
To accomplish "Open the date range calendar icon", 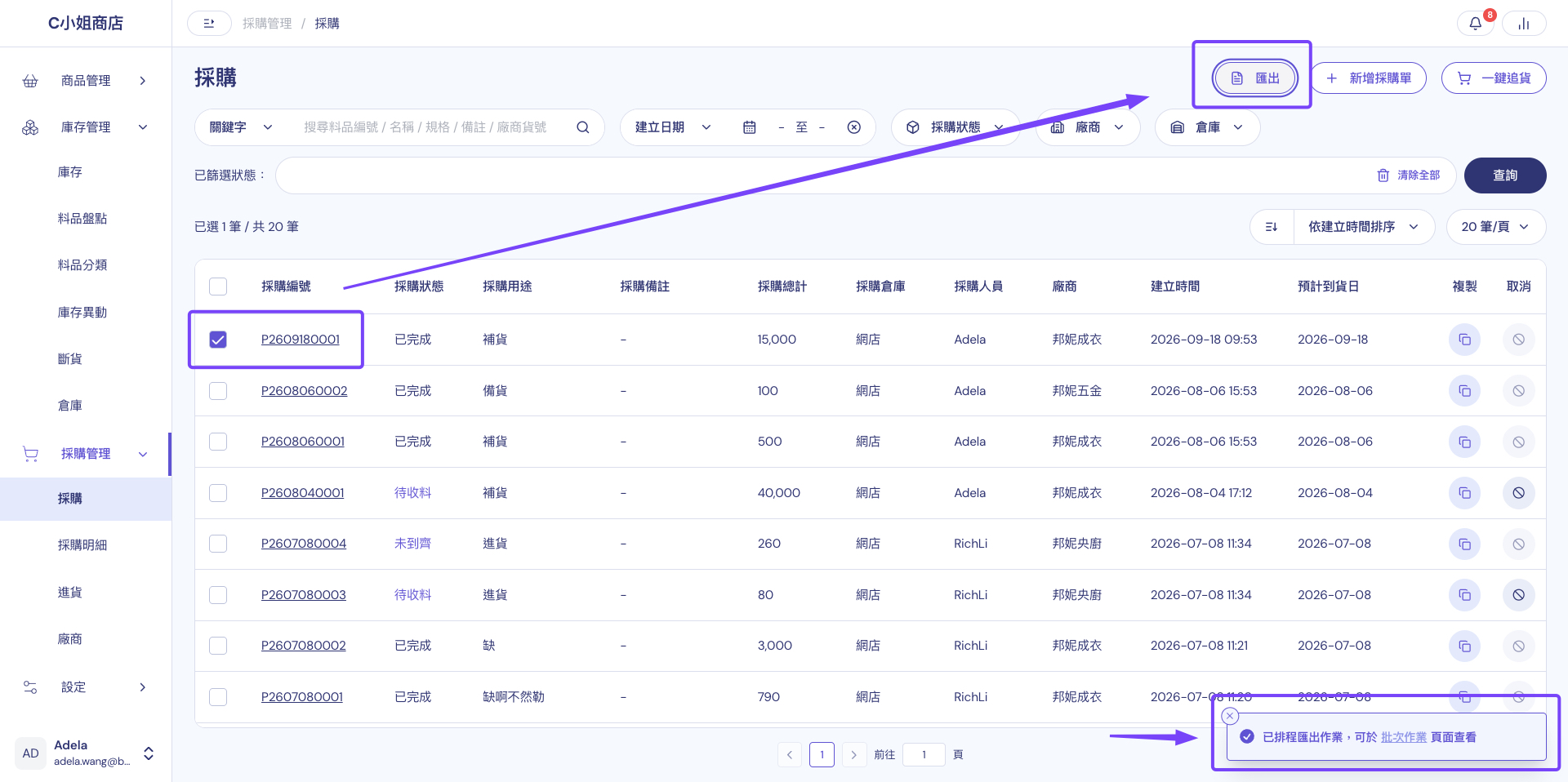I will (749, 127).
